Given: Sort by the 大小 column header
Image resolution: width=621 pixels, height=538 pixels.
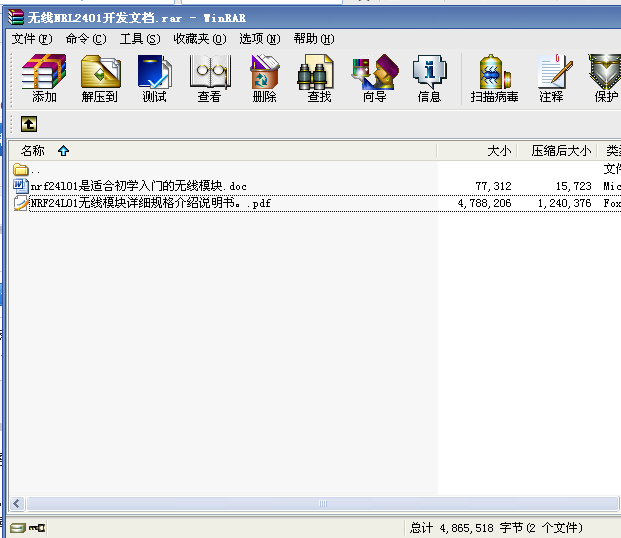Looking at the screenshot, I should coord(478,151).
